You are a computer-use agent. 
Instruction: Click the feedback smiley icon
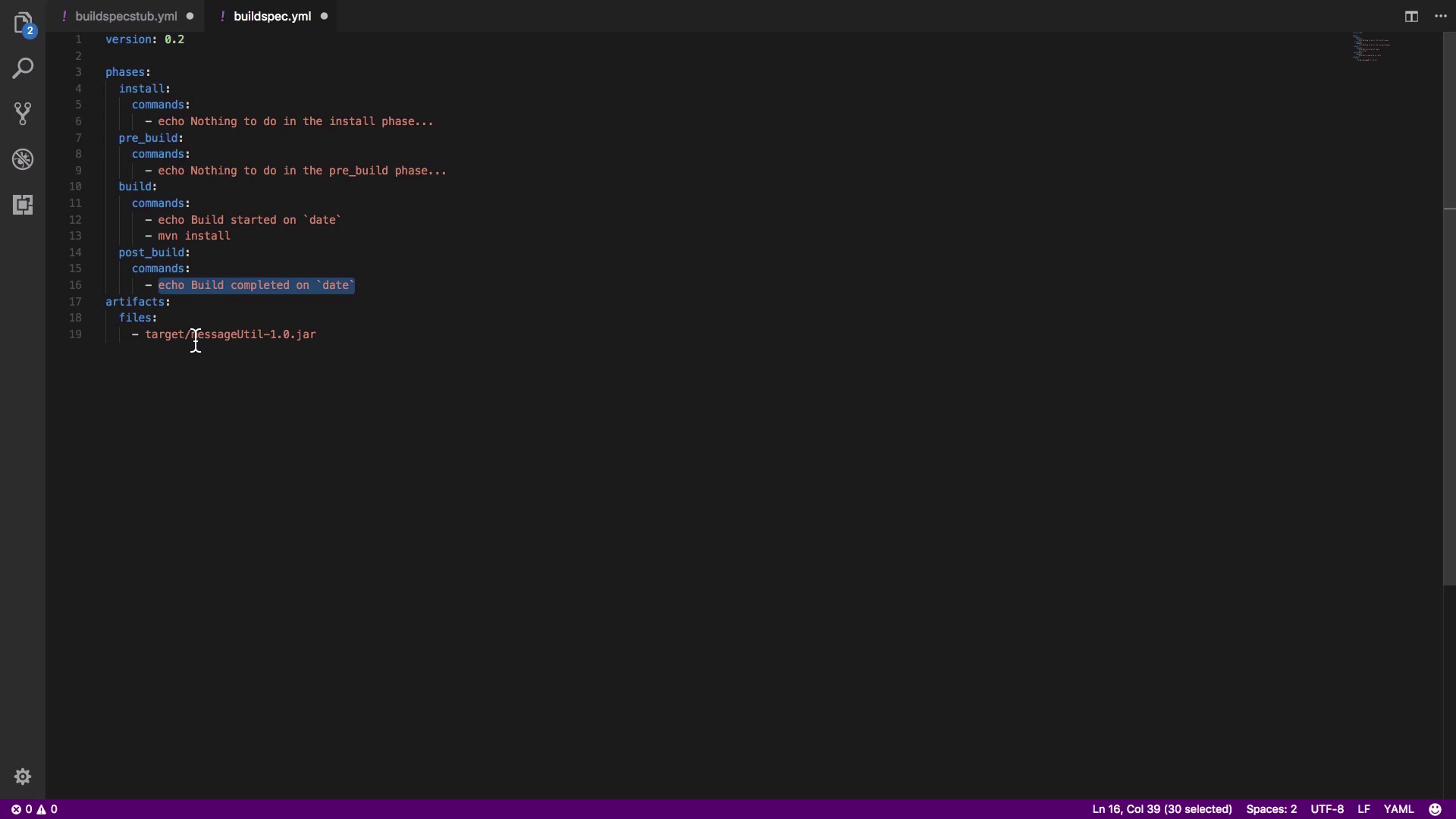(x=1435, y=809)
